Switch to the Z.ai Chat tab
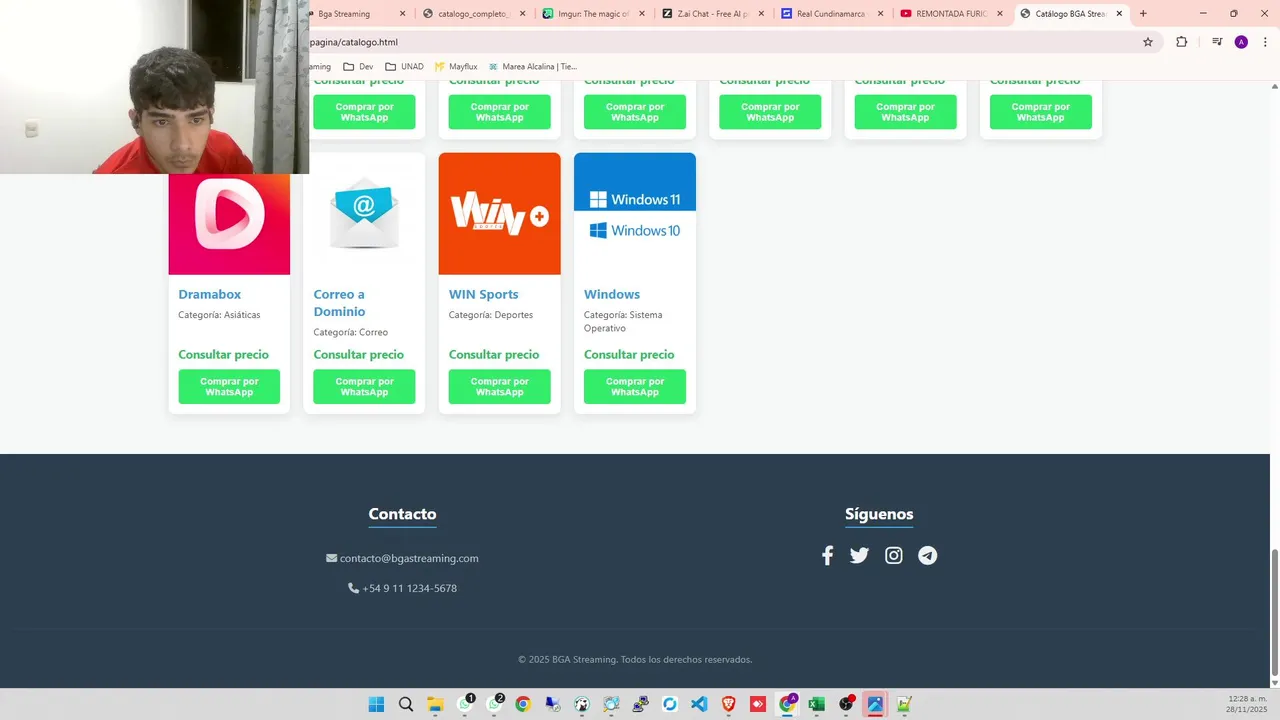 (712, 14)
